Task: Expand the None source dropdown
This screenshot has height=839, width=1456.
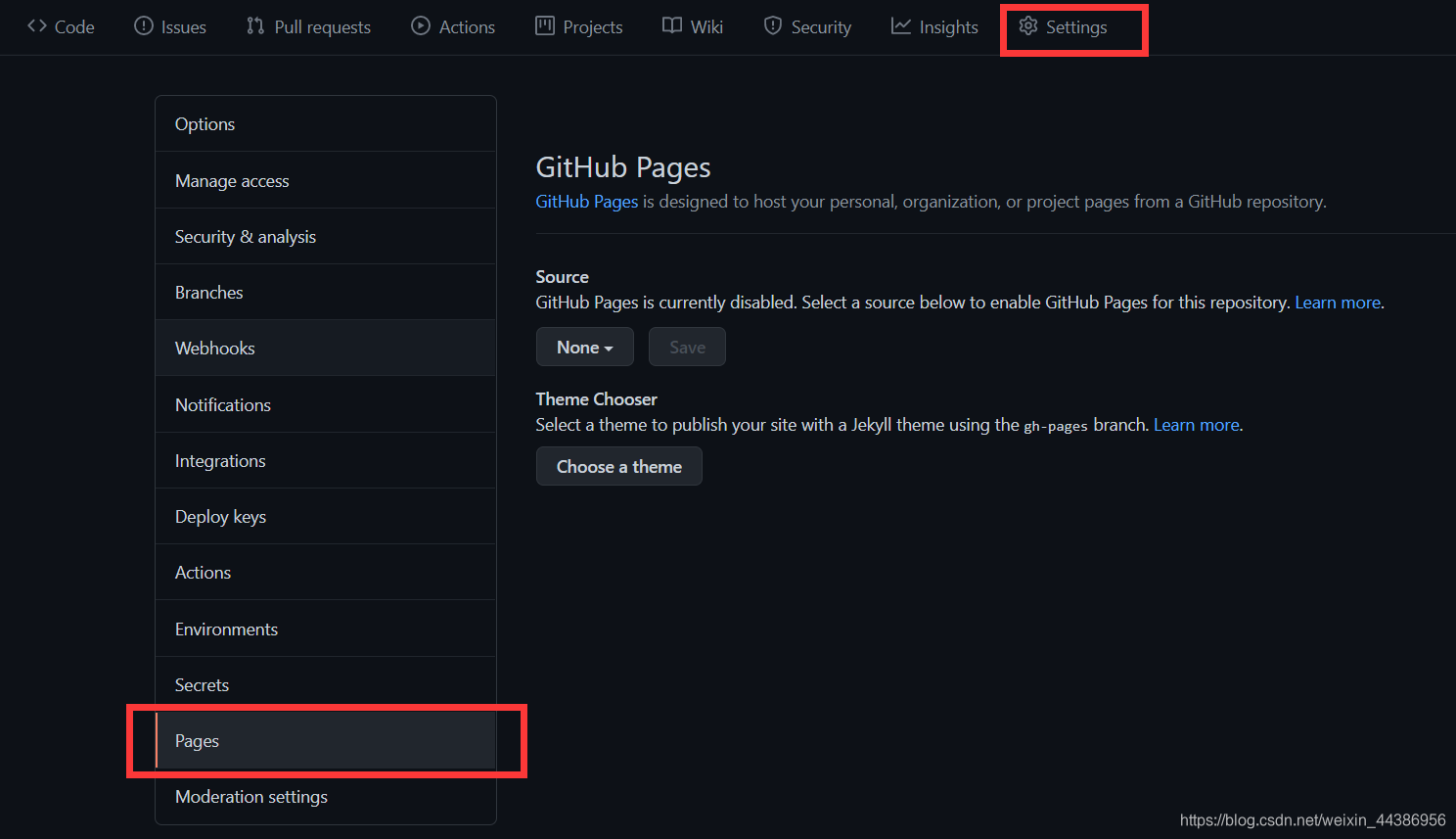Action: coord(585,347)
